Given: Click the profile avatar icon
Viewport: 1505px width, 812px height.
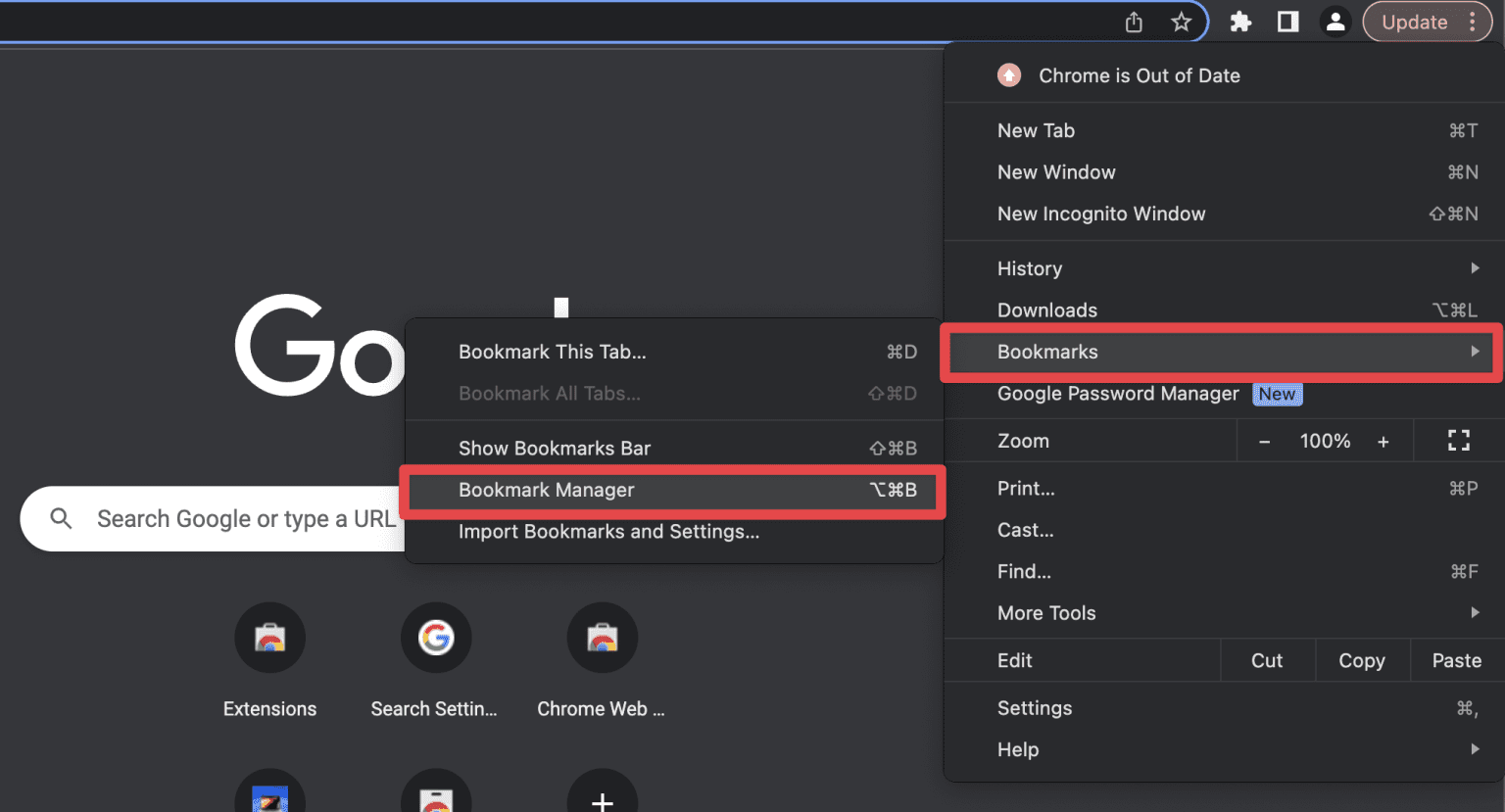Looking at the screenshot, I should [x=1335, y=21].
